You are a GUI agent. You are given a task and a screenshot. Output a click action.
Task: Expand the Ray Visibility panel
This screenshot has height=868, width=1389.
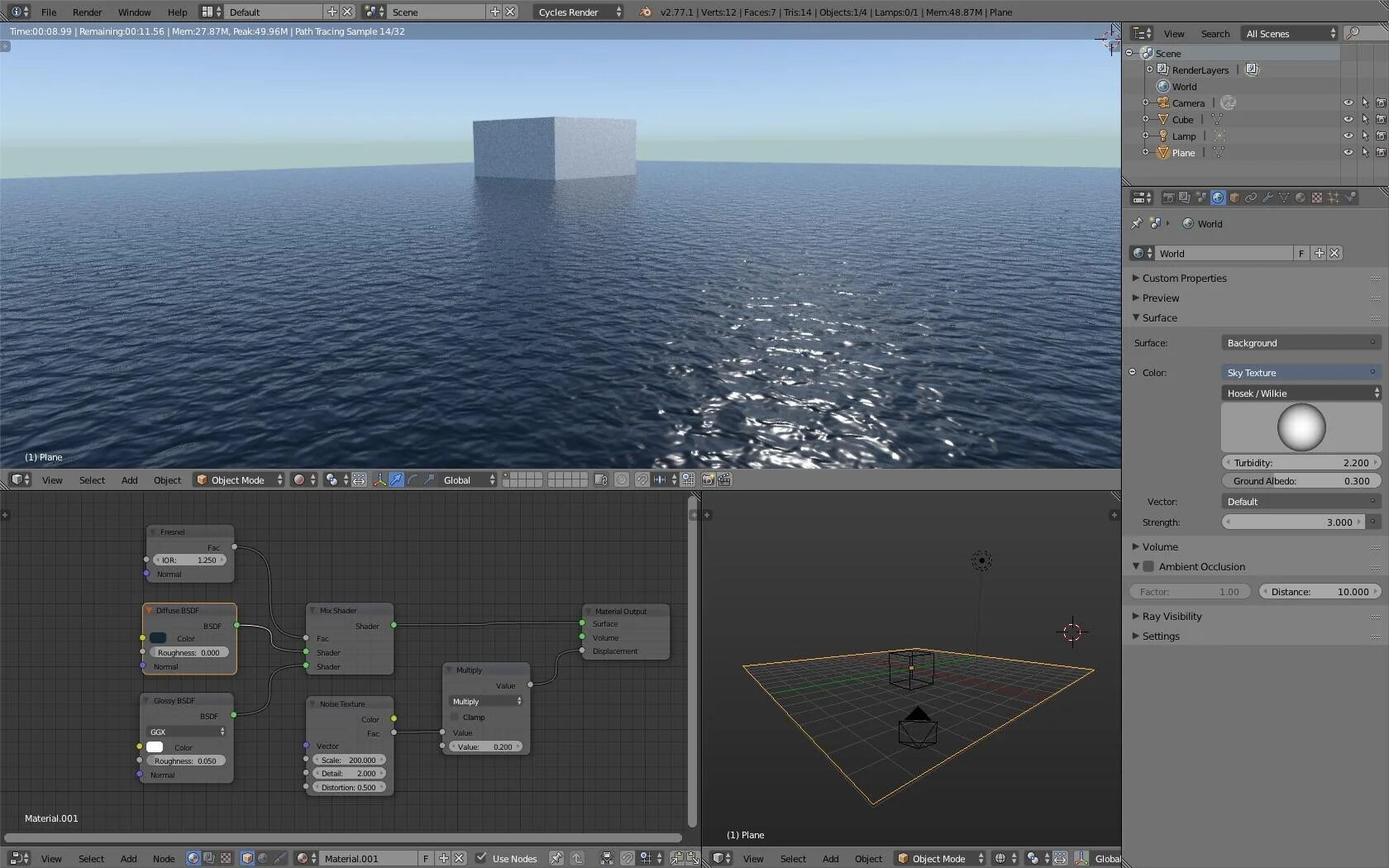click(1172, 616)
